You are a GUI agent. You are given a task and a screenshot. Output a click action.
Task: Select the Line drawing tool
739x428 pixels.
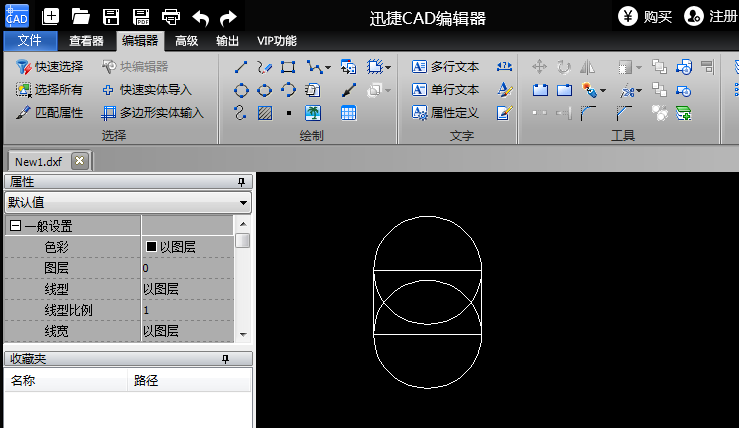point(240,67)
